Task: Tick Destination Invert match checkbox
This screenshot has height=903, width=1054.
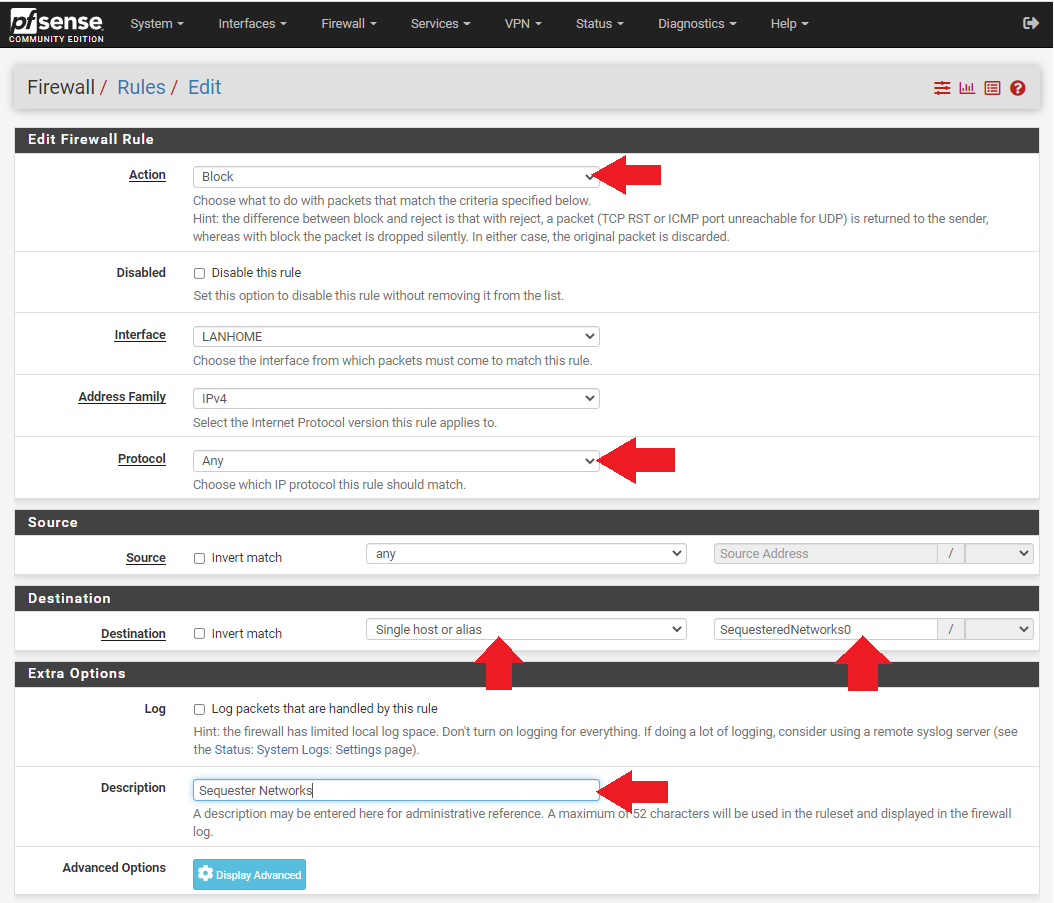Action: click(199, 634)
